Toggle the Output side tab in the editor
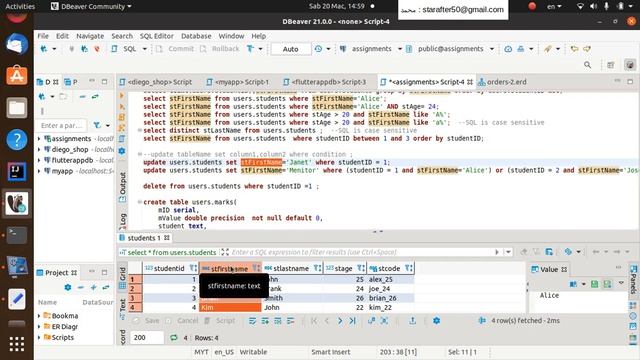This screenshot has width=640, height=360. tap(122, 187)
